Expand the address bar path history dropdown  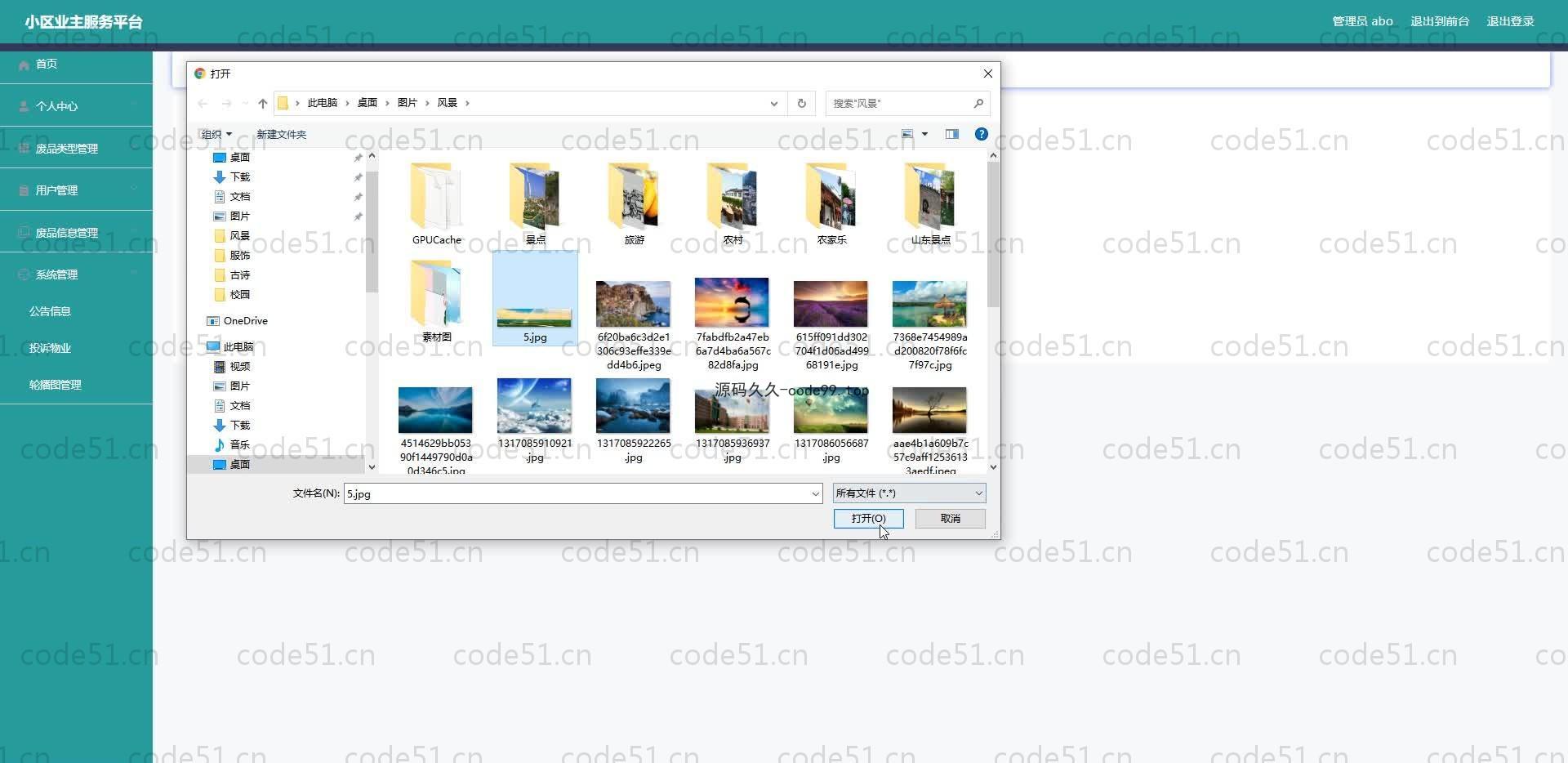tap(773, 103)
